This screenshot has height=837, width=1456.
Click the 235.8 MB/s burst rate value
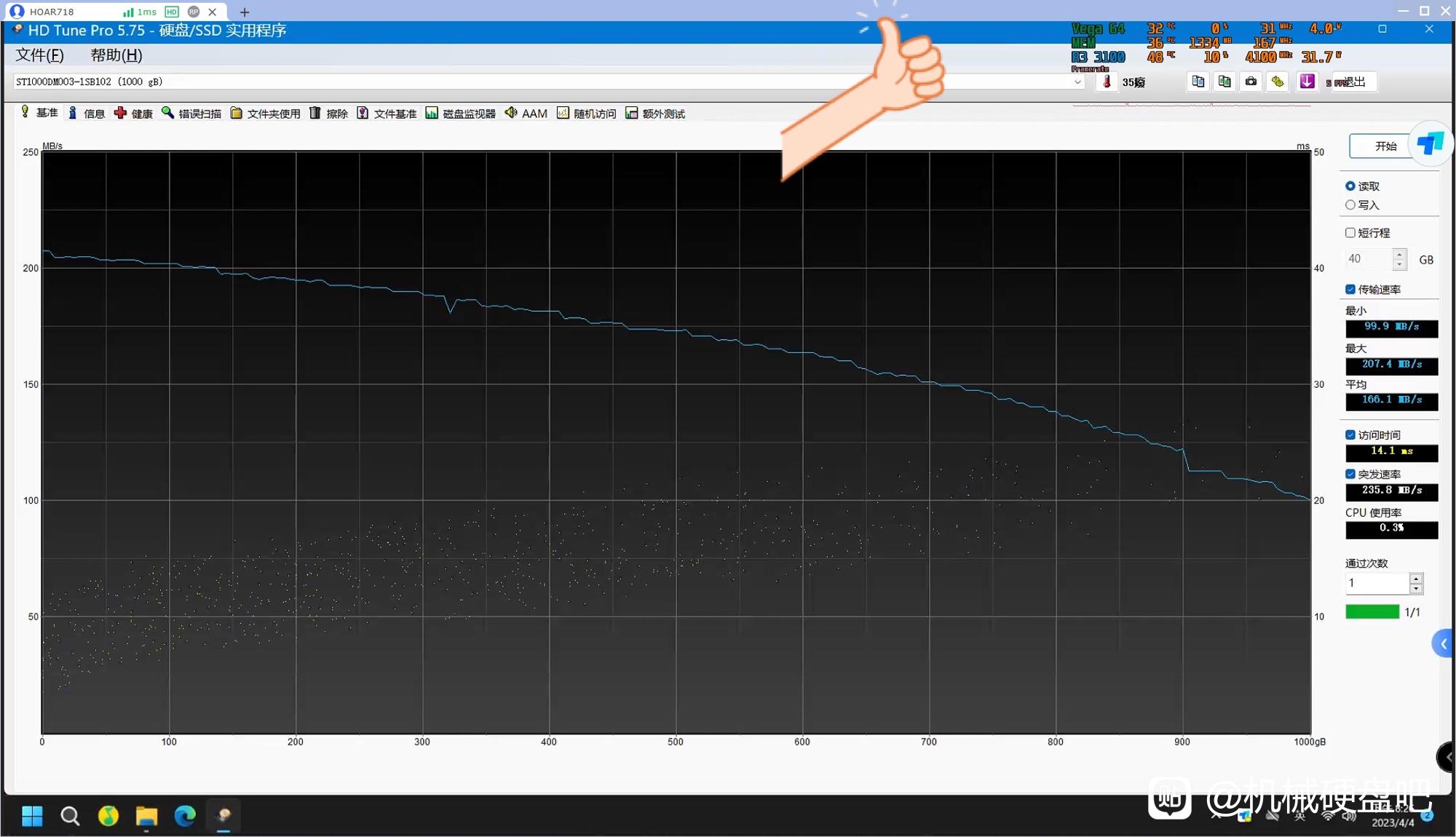coord(1391,492)
